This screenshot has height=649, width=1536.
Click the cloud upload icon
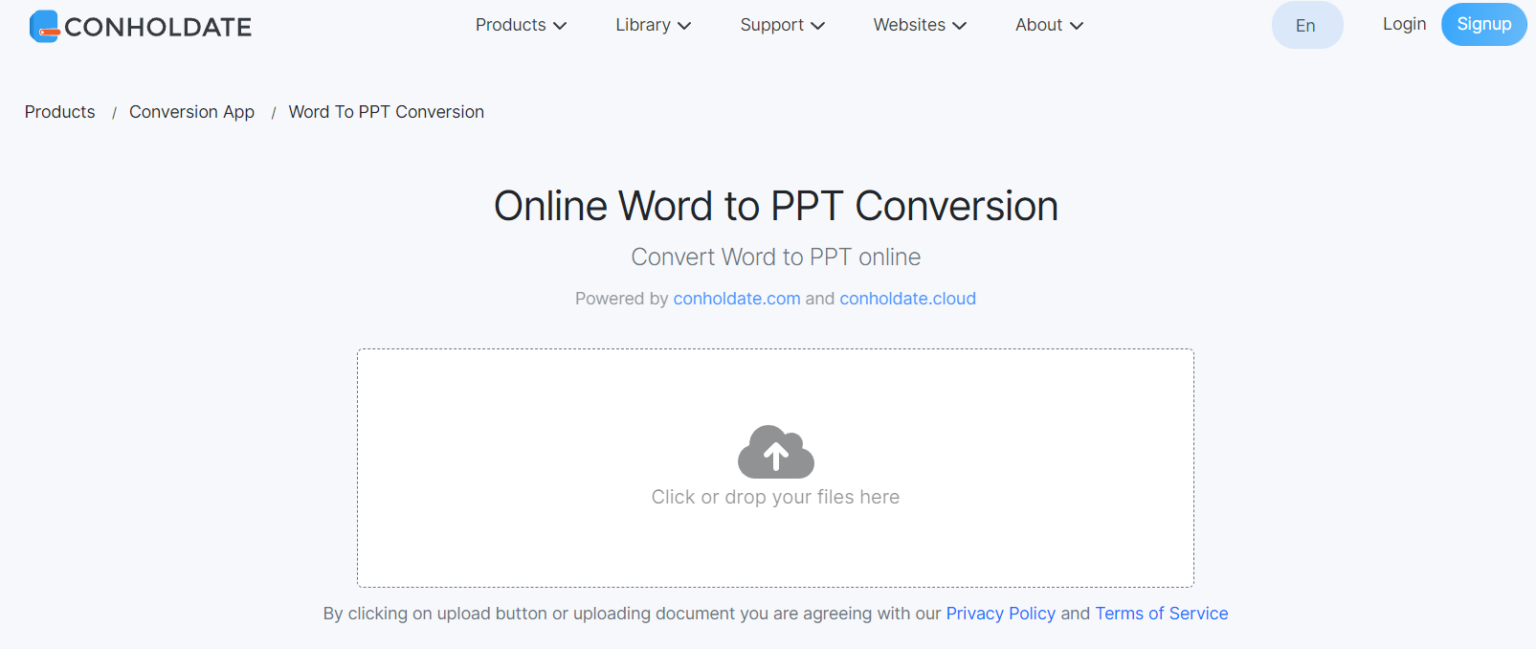coord(776,452)
